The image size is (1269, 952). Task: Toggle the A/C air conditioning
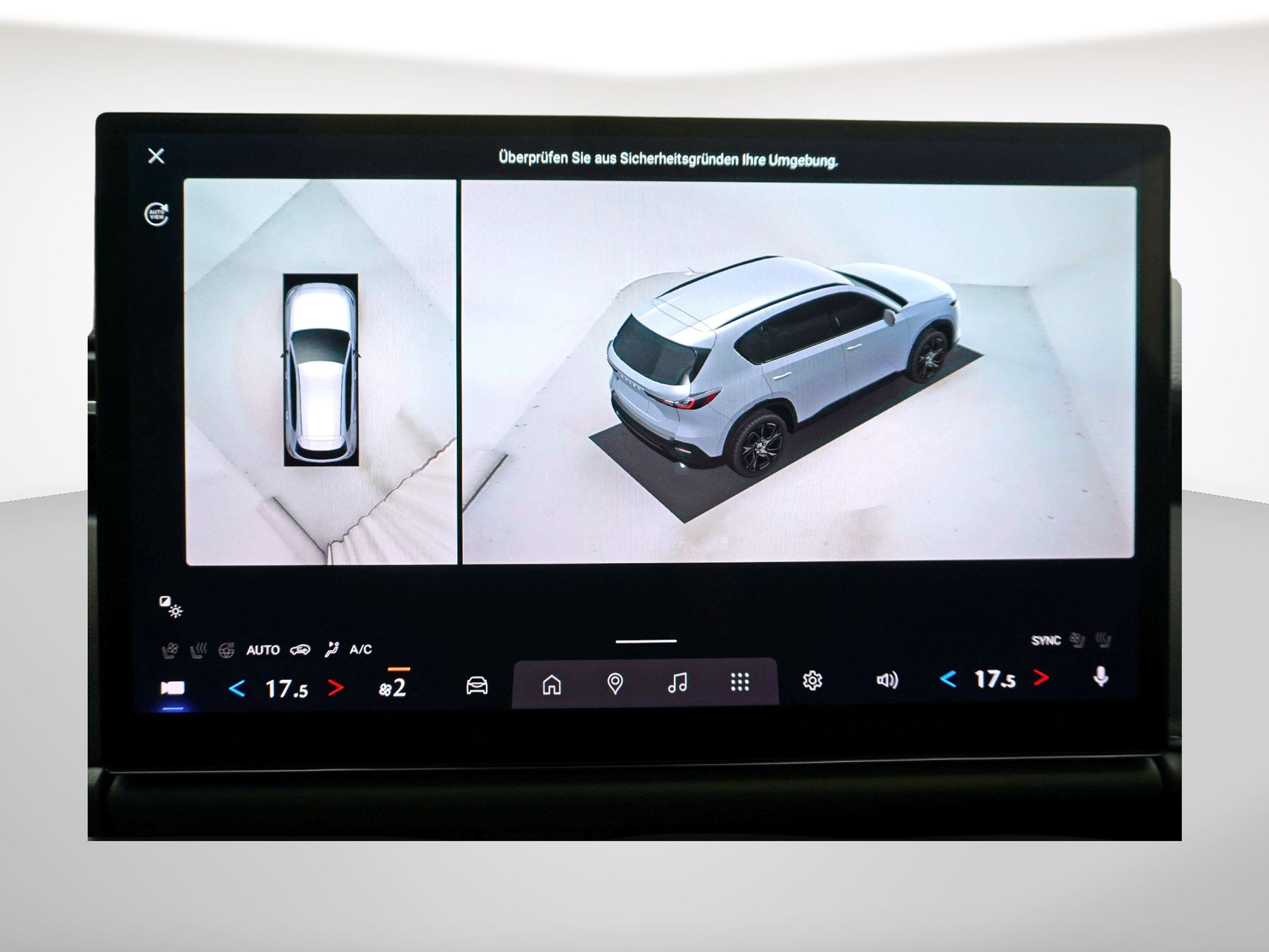click(361, 649)
